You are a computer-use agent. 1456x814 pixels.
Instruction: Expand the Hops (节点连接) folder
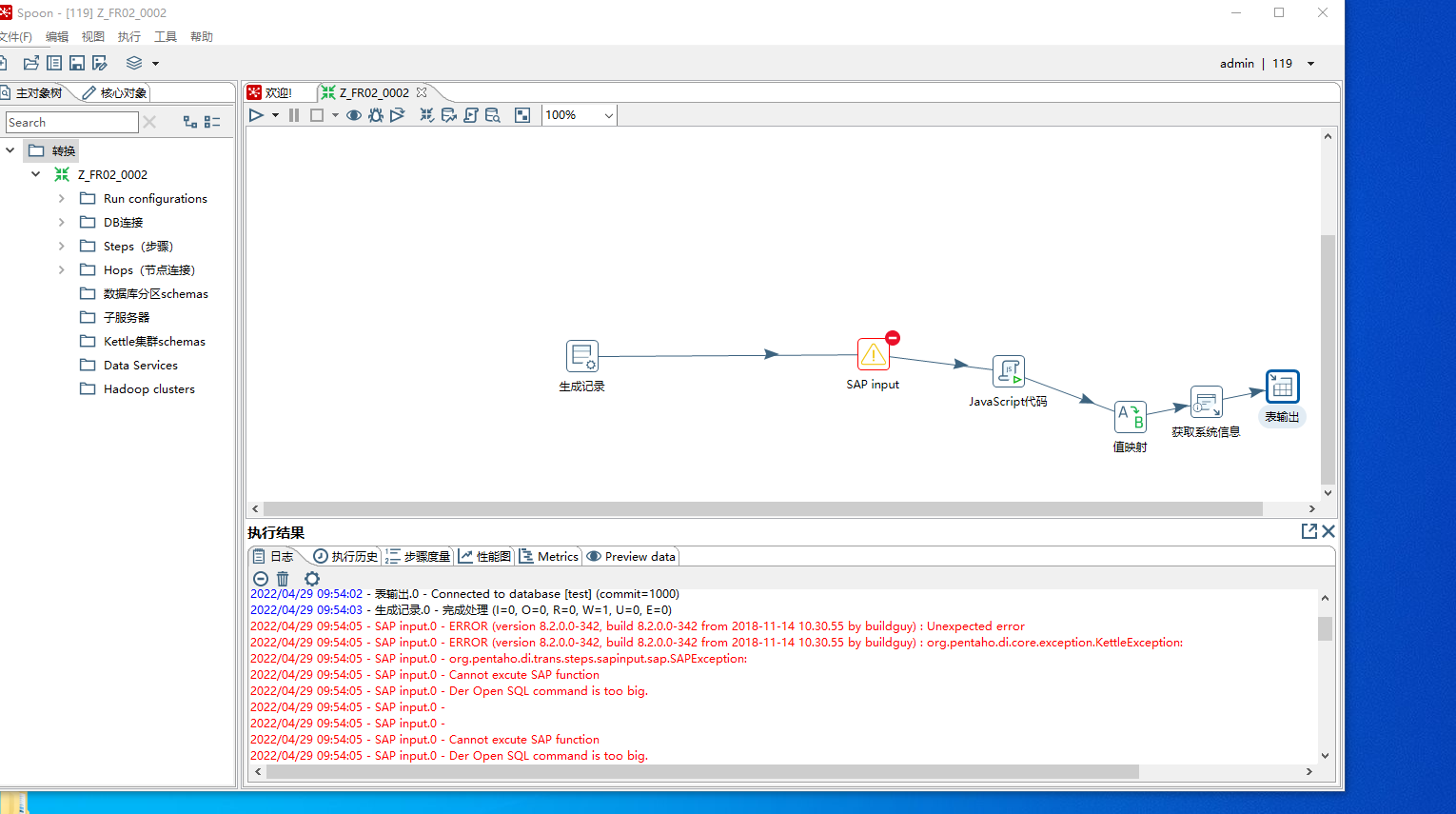pyautogui.click(x=61, y=269)
